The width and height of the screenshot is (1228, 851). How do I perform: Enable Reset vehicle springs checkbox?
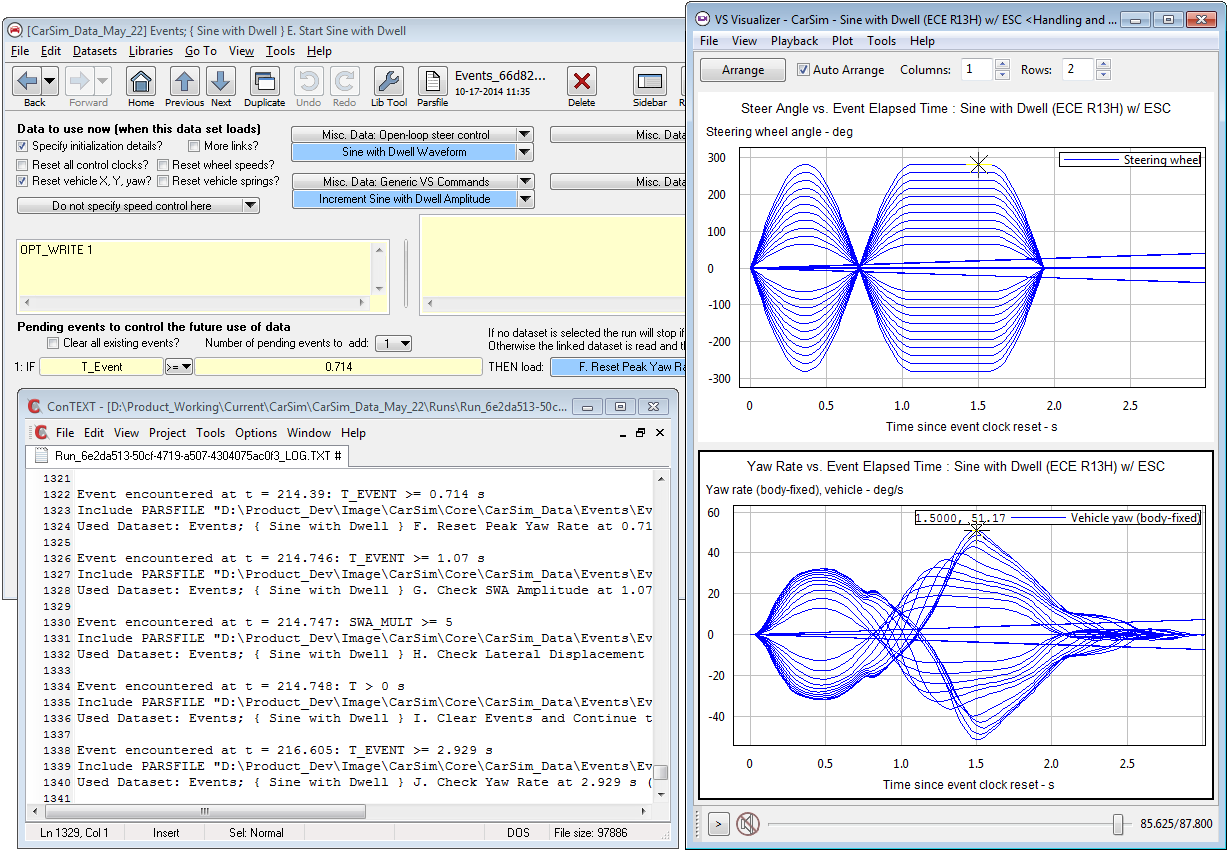[x=163, y=181]
